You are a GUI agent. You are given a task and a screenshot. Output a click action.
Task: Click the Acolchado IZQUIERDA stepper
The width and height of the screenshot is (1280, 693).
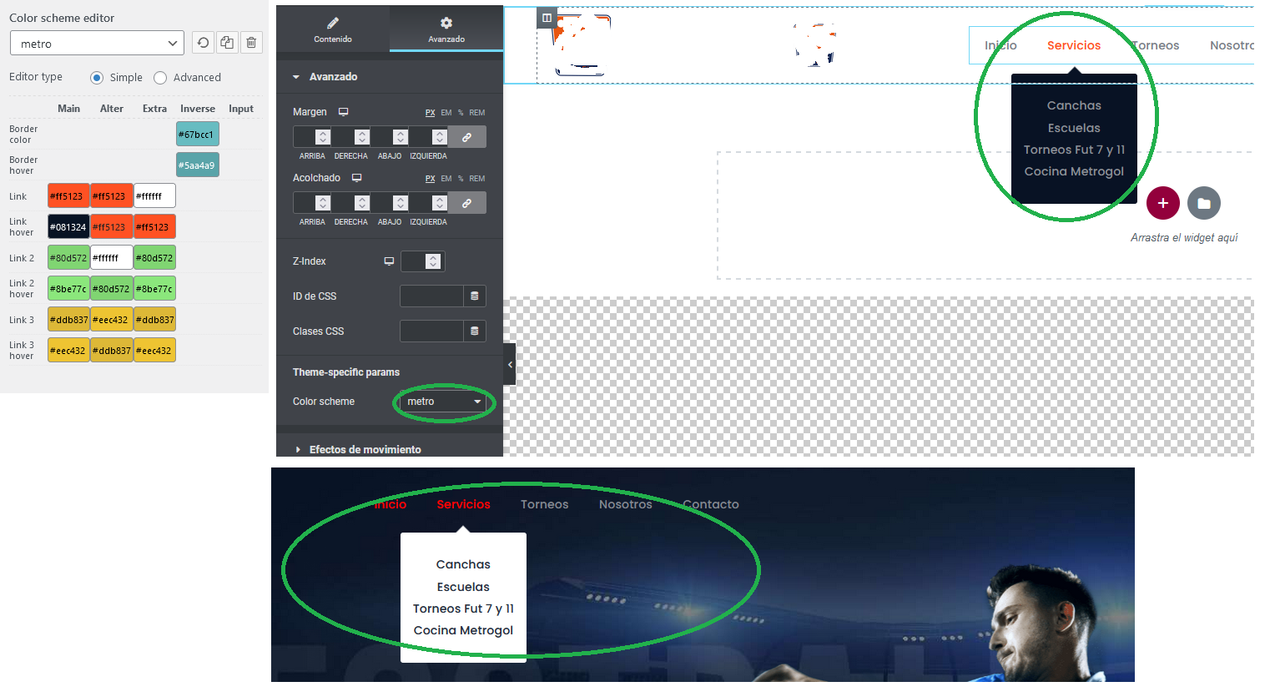pos(440,203)
